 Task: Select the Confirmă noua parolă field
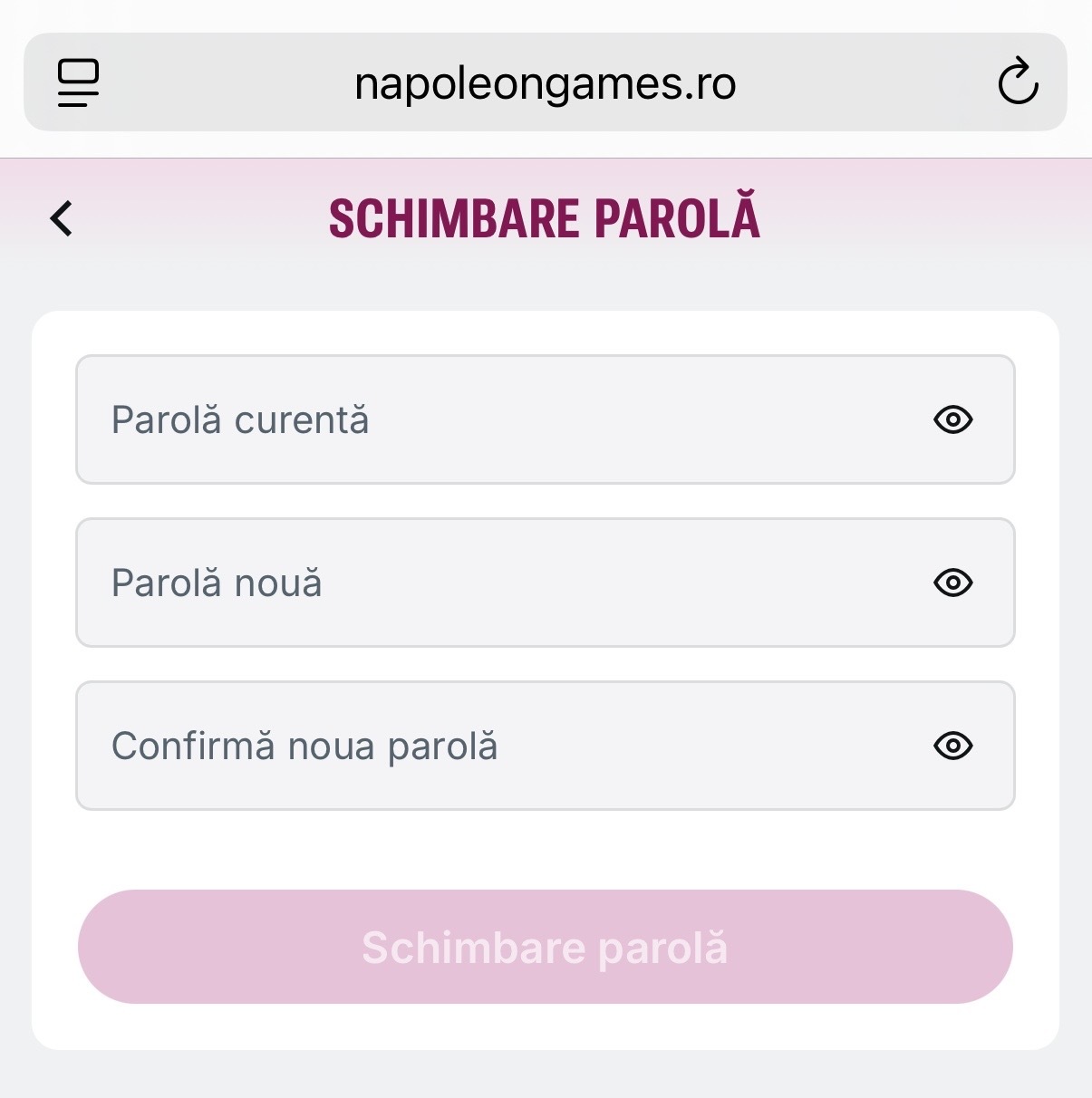tap(546, 746)
